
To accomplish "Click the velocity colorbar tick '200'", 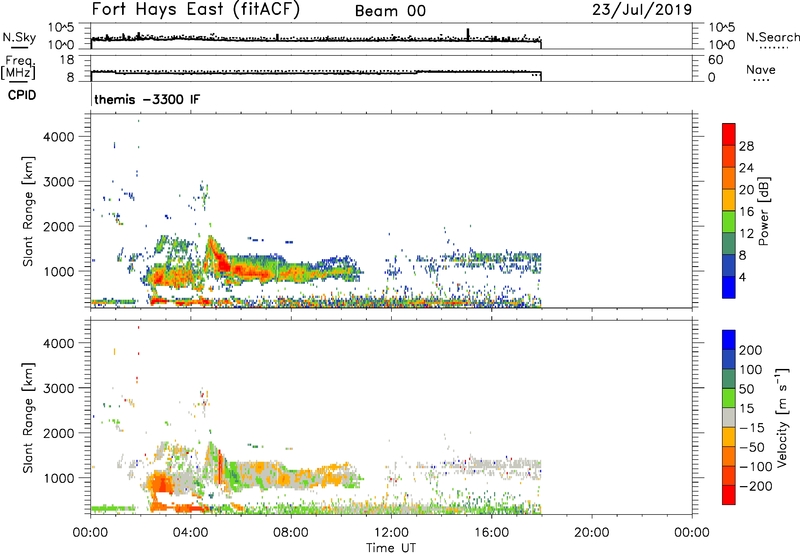I will [750, 350].
